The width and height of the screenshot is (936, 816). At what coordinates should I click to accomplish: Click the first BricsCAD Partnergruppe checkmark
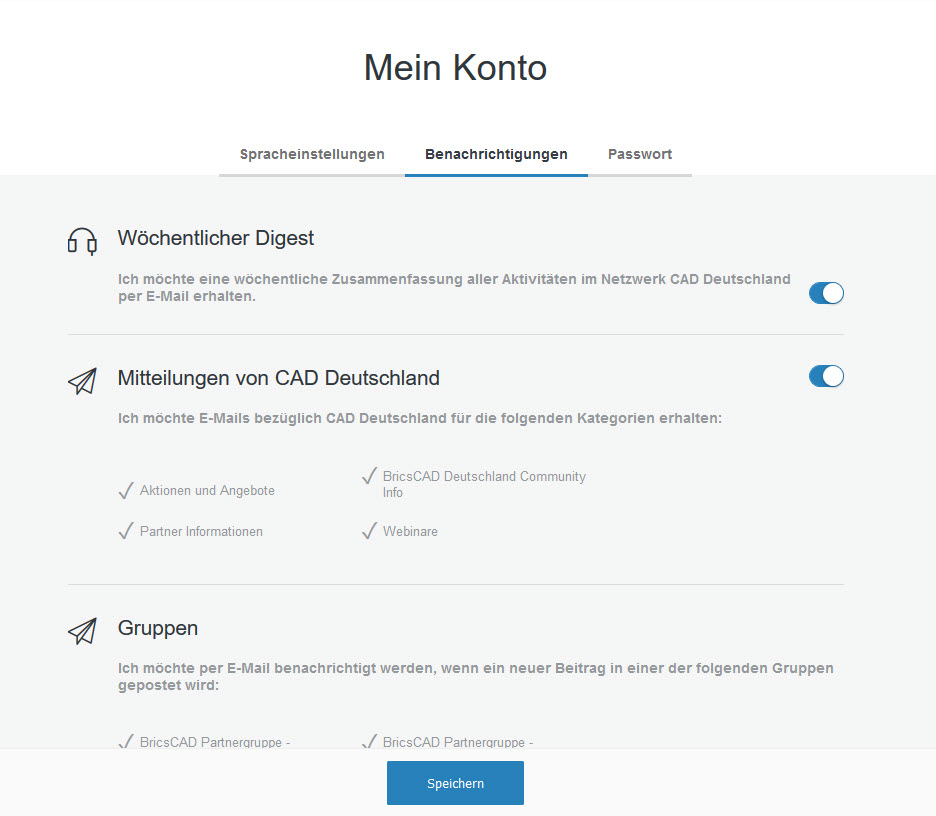[125, 741]
